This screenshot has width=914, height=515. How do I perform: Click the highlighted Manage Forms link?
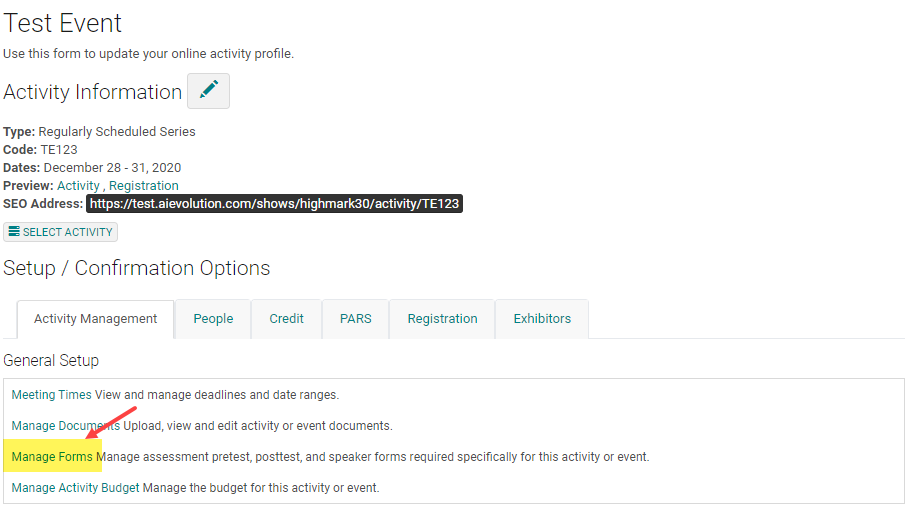(x=52, y=457)
